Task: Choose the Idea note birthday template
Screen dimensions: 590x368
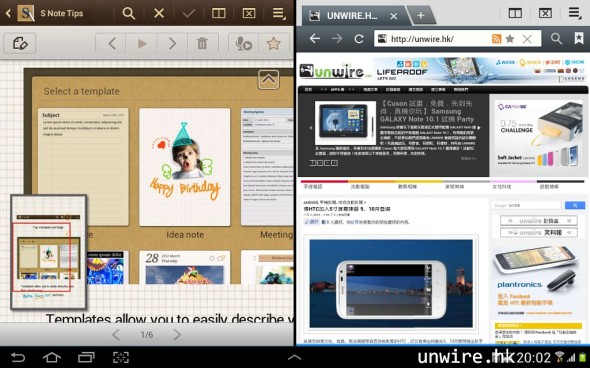Action: 184,167
